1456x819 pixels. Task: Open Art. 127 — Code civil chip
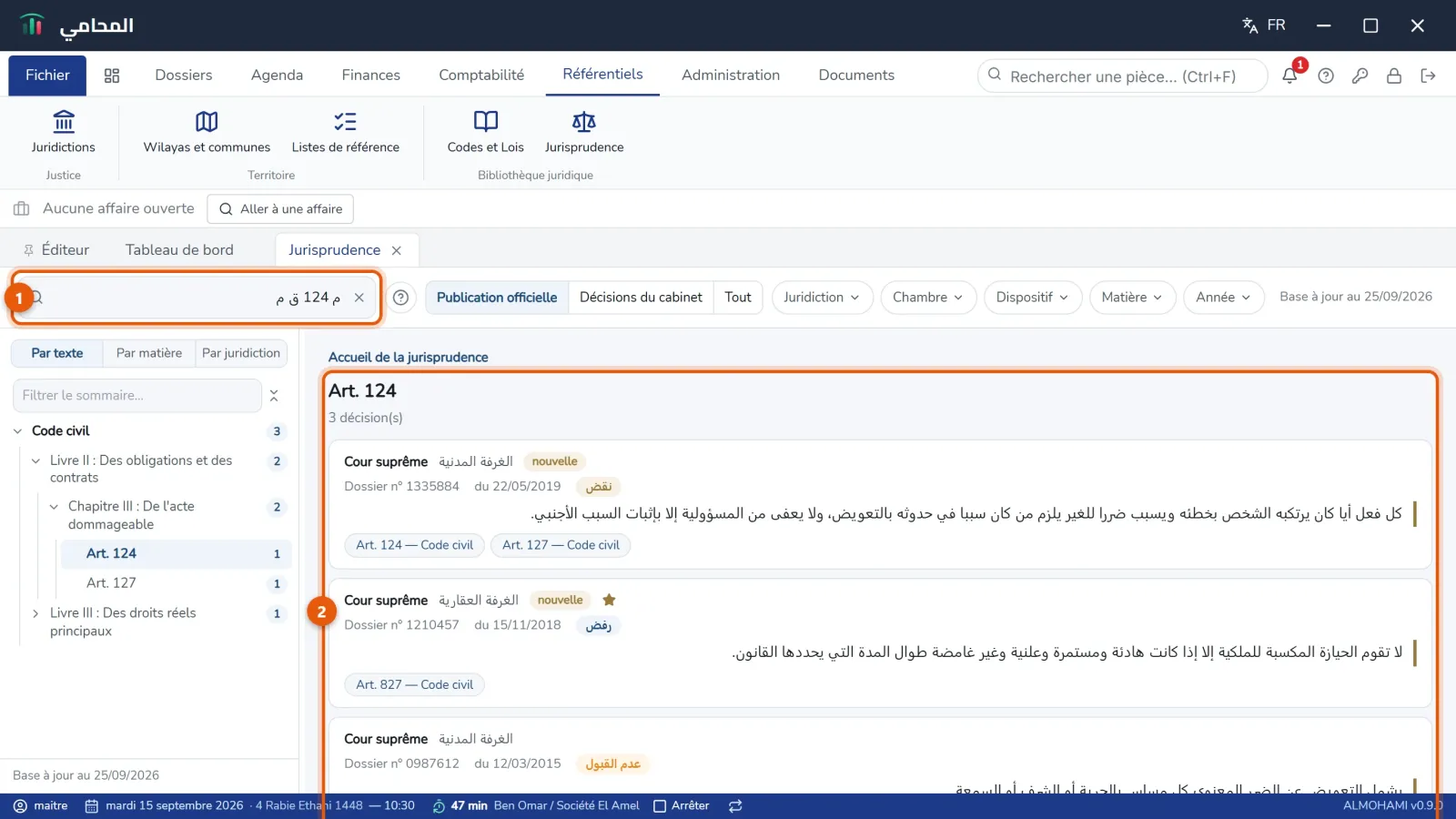[561, 545]
